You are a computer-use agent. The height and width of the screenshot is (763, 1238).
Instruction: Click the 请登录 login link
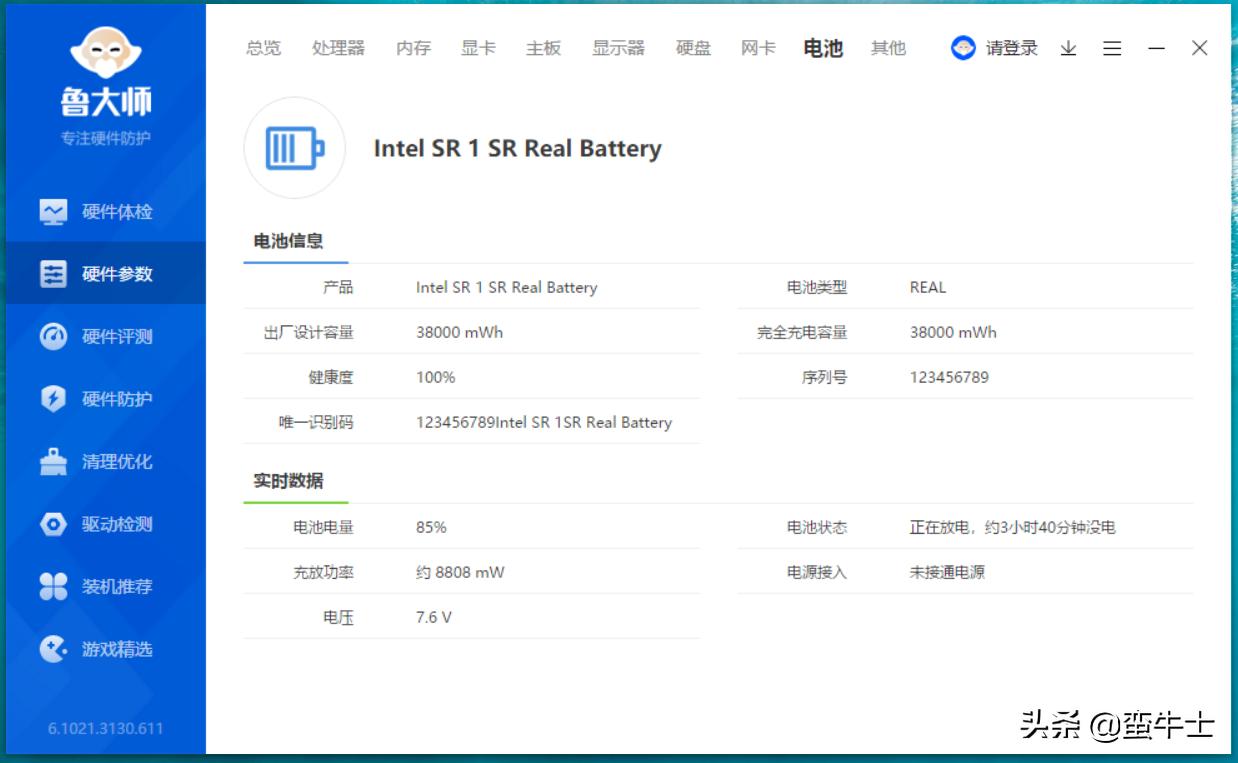pos(1011,48)
